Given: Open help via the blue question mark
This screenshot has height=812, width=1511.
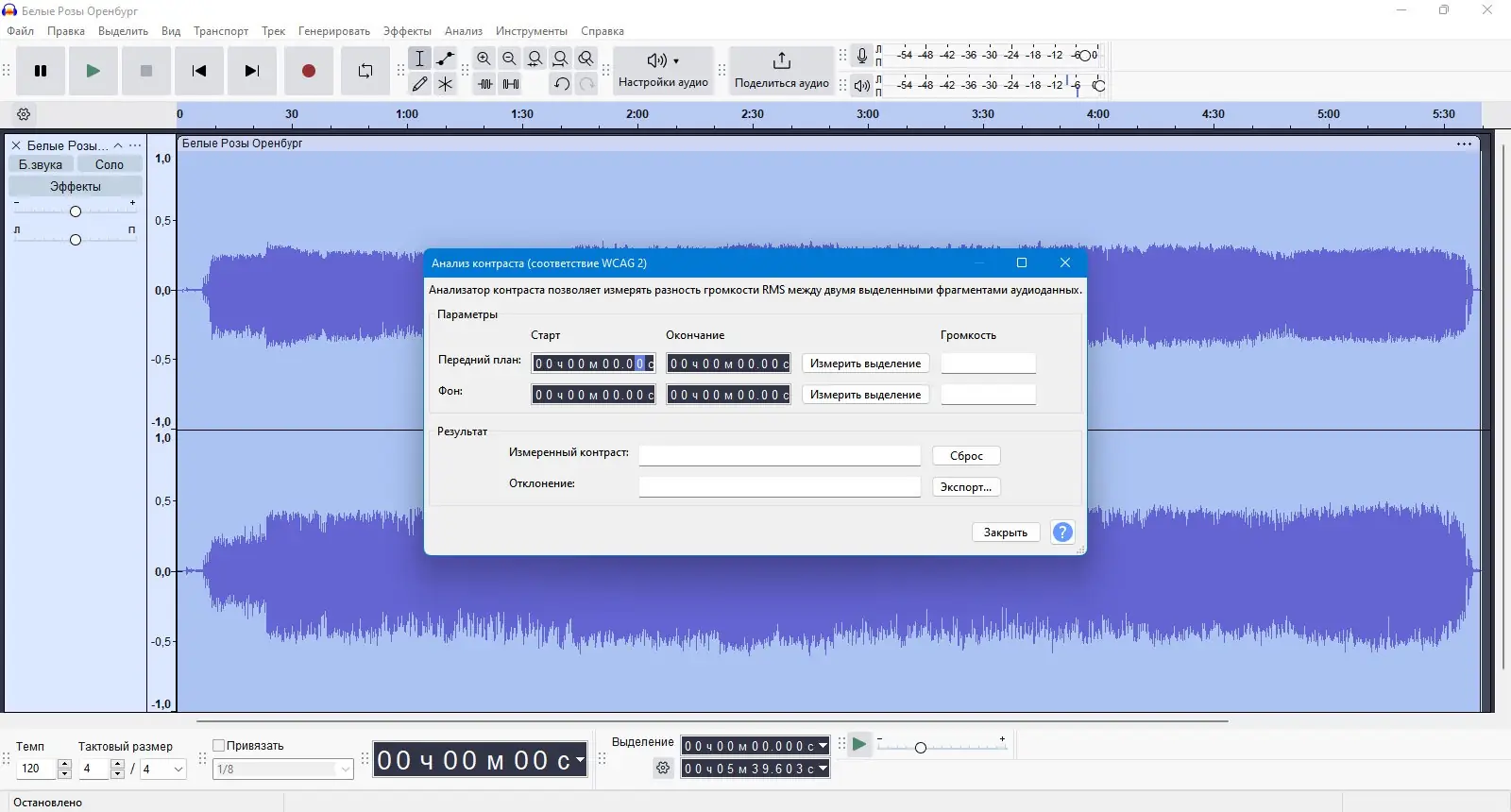Looking at the screenshot, I should tap(1062, 533).
